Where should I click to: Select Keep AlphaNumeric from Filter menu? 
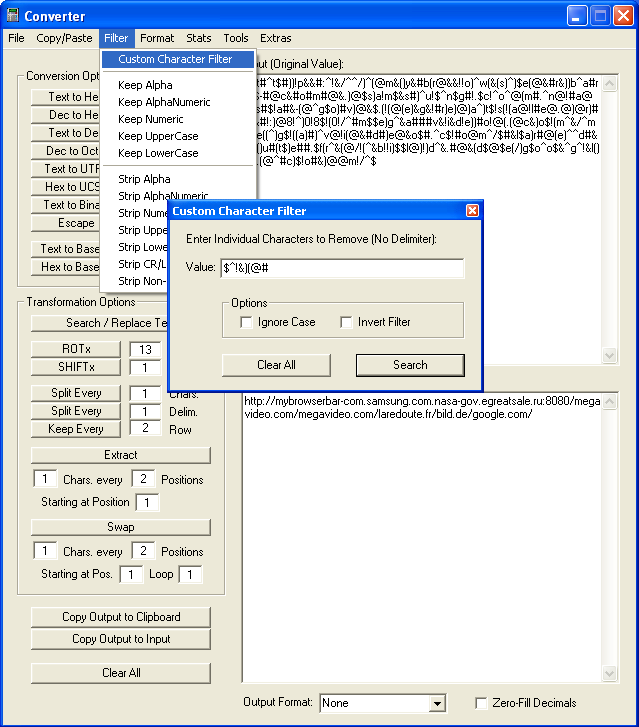[164, 102]
